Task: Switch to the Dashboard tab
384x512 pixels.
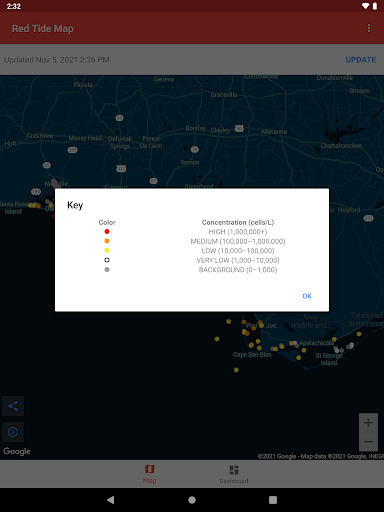Action: click(234, 474)
